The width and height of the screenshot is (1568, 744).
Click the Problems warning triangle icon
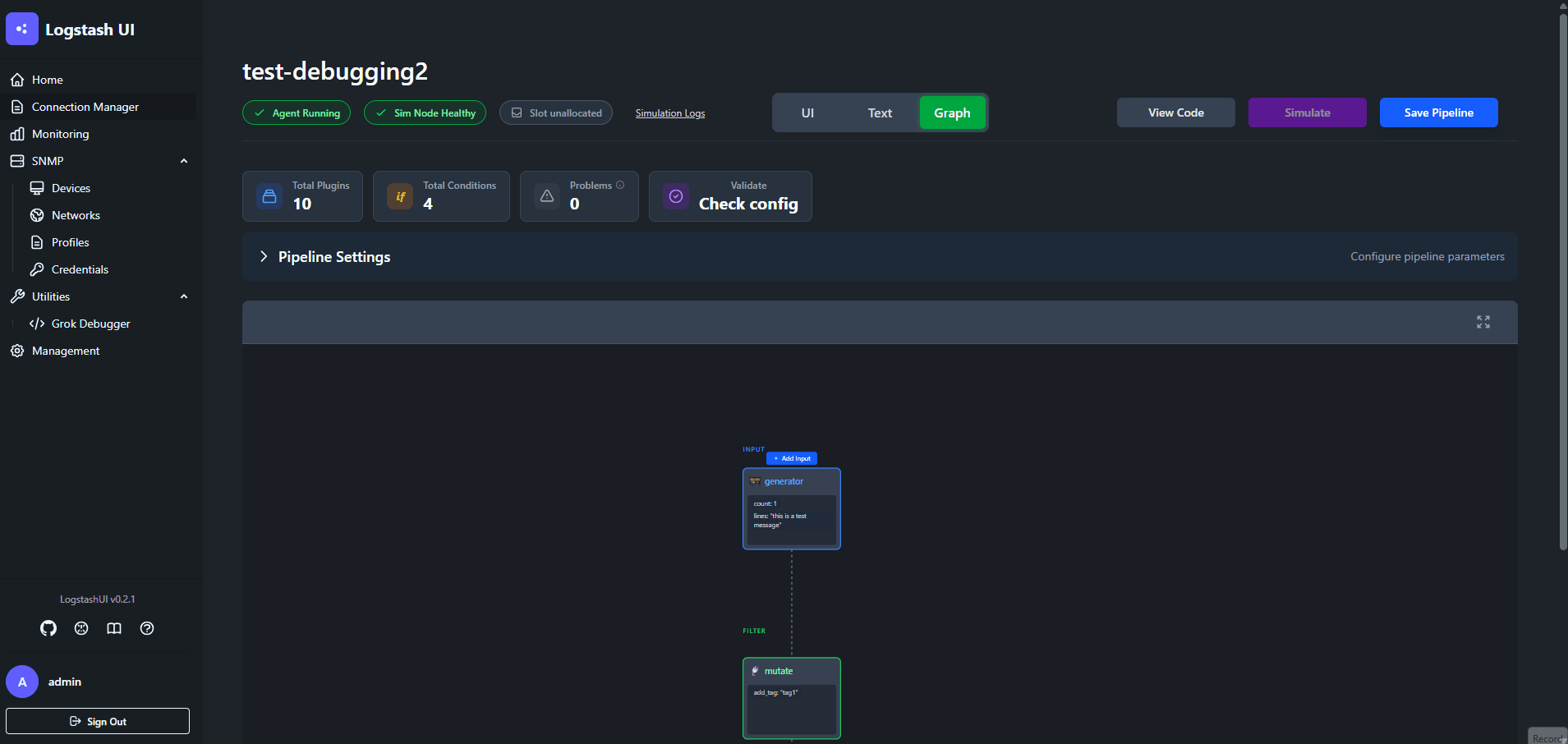547,196
